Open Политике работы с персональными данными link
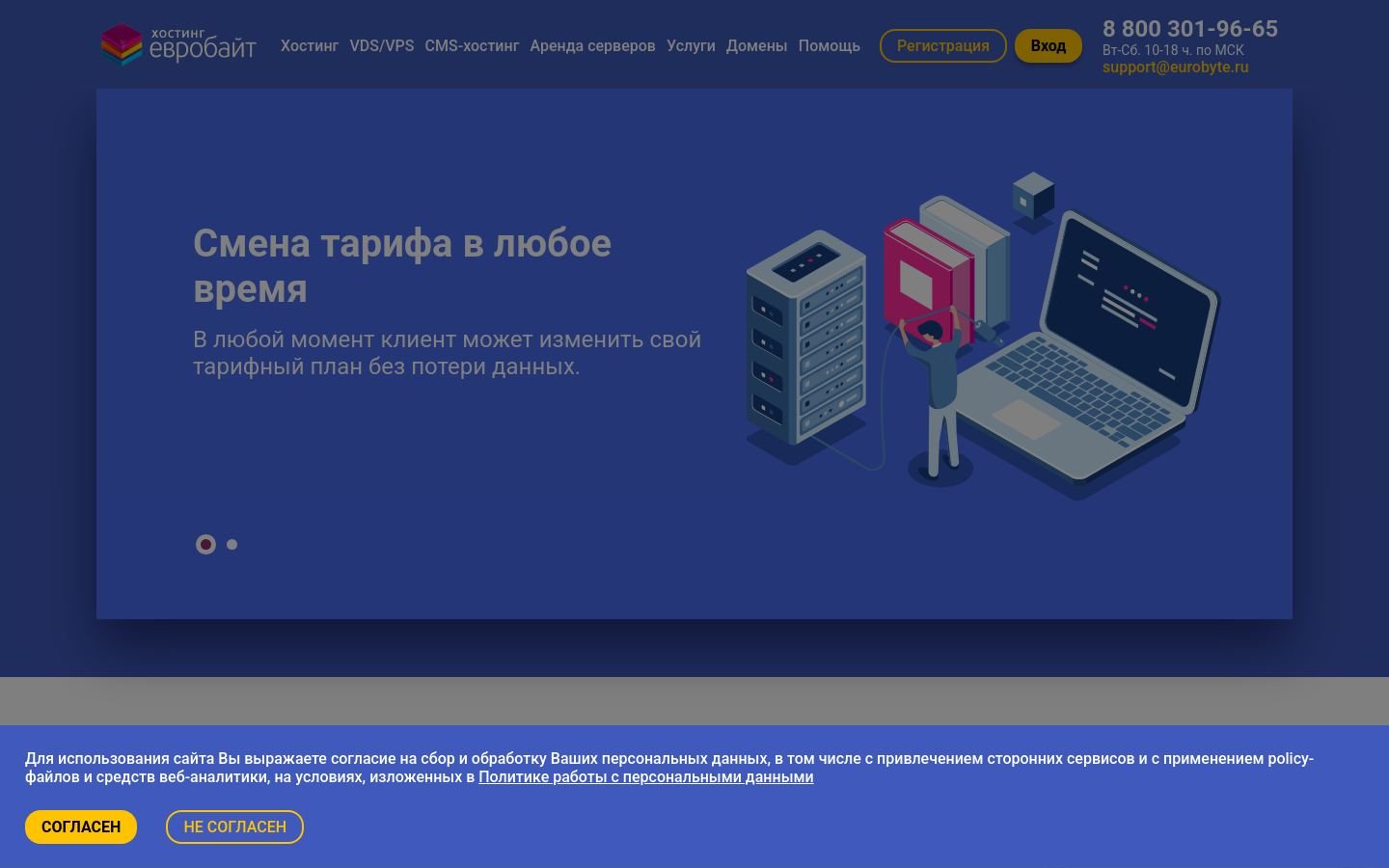The height and width of the screenshot is (868, 1389). [646, 777]
